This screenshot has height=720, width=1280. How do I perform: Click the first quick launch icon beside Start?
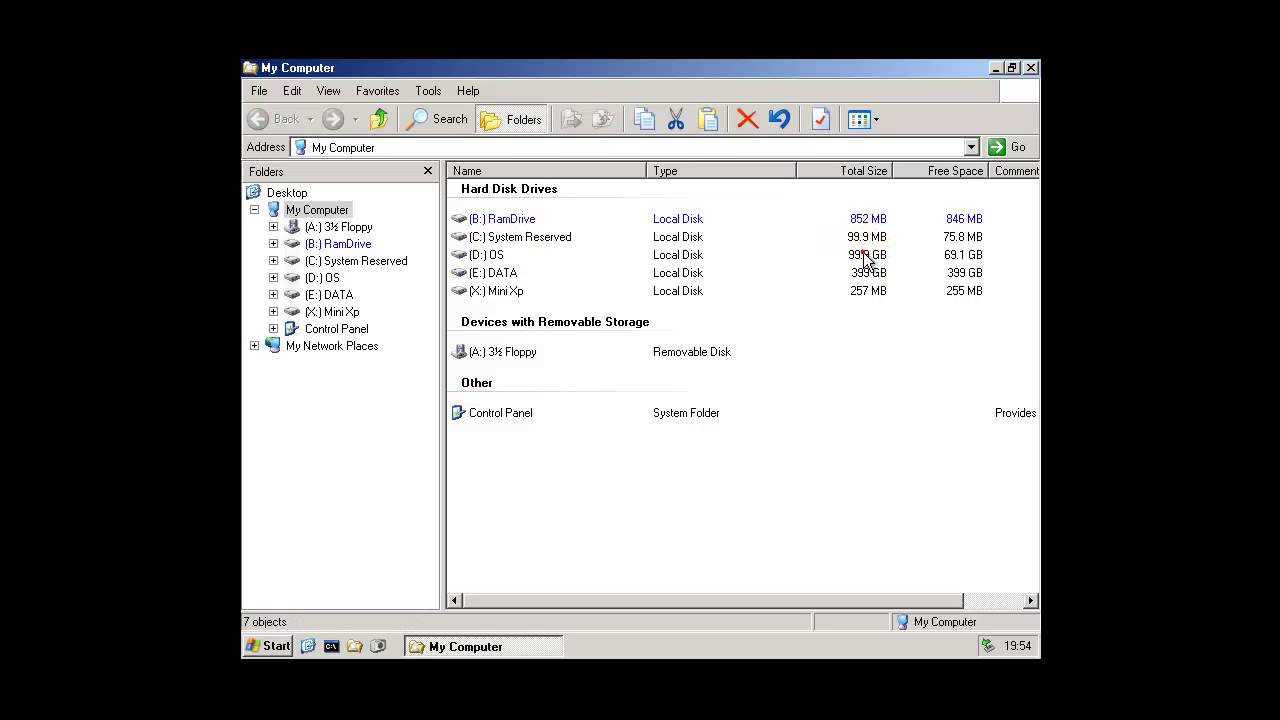[x=308, y=646]
